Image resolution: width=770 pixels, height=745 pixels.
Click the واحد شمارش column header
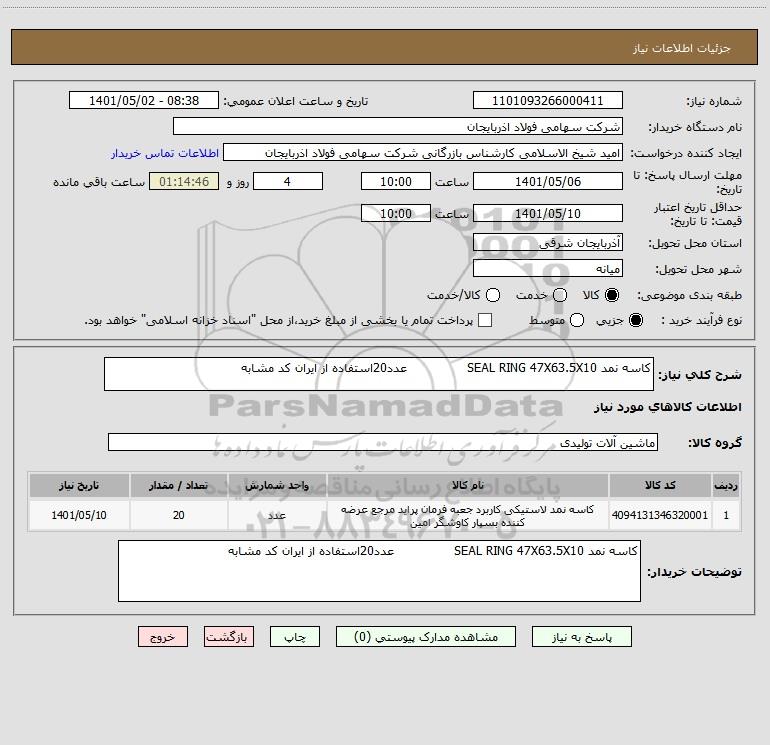(x=277, y=485)
